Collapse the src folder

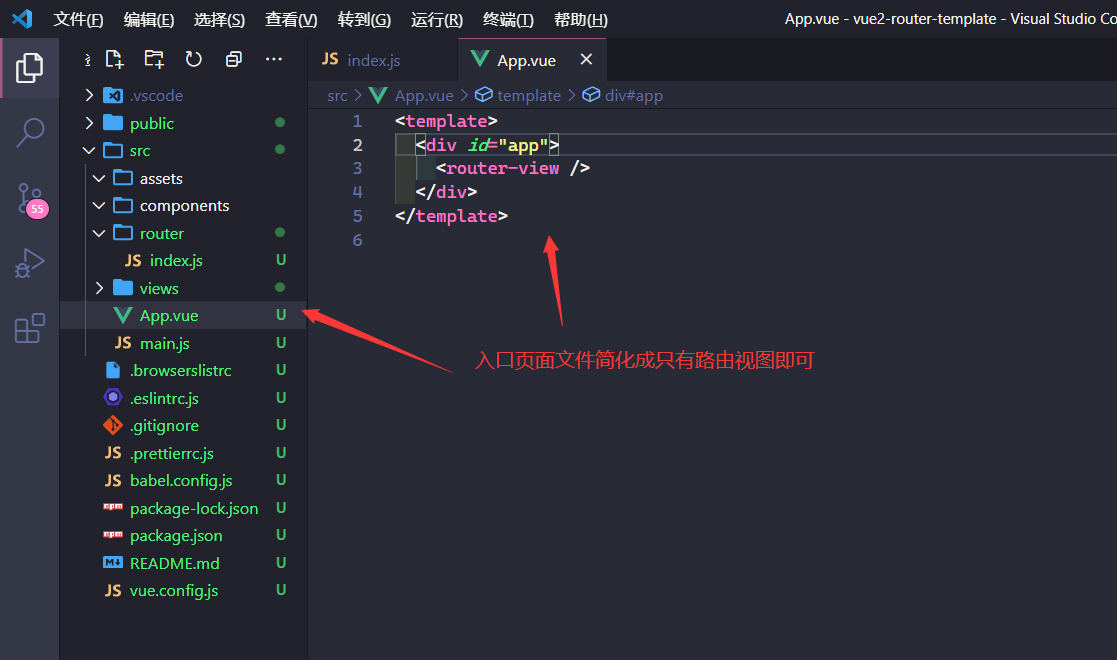pyautogui.click(x=139, y=151)
